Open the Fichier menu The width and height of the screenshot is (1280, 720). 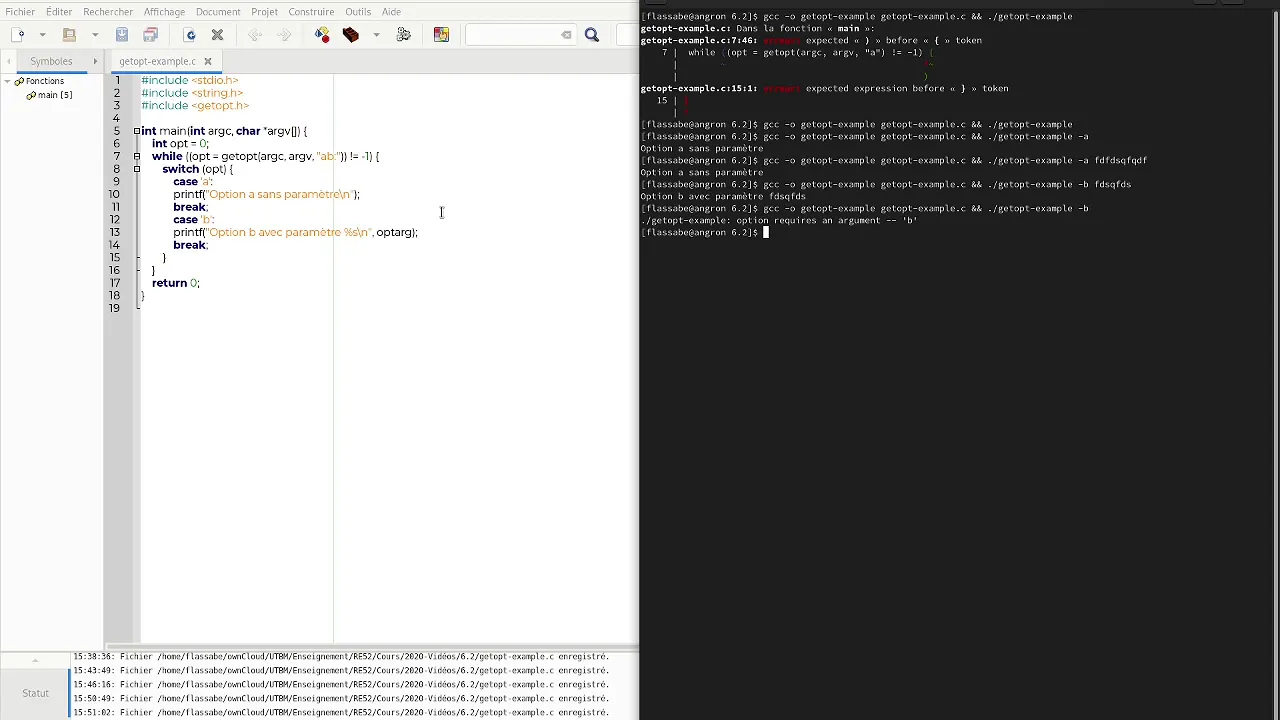point(20,12)
